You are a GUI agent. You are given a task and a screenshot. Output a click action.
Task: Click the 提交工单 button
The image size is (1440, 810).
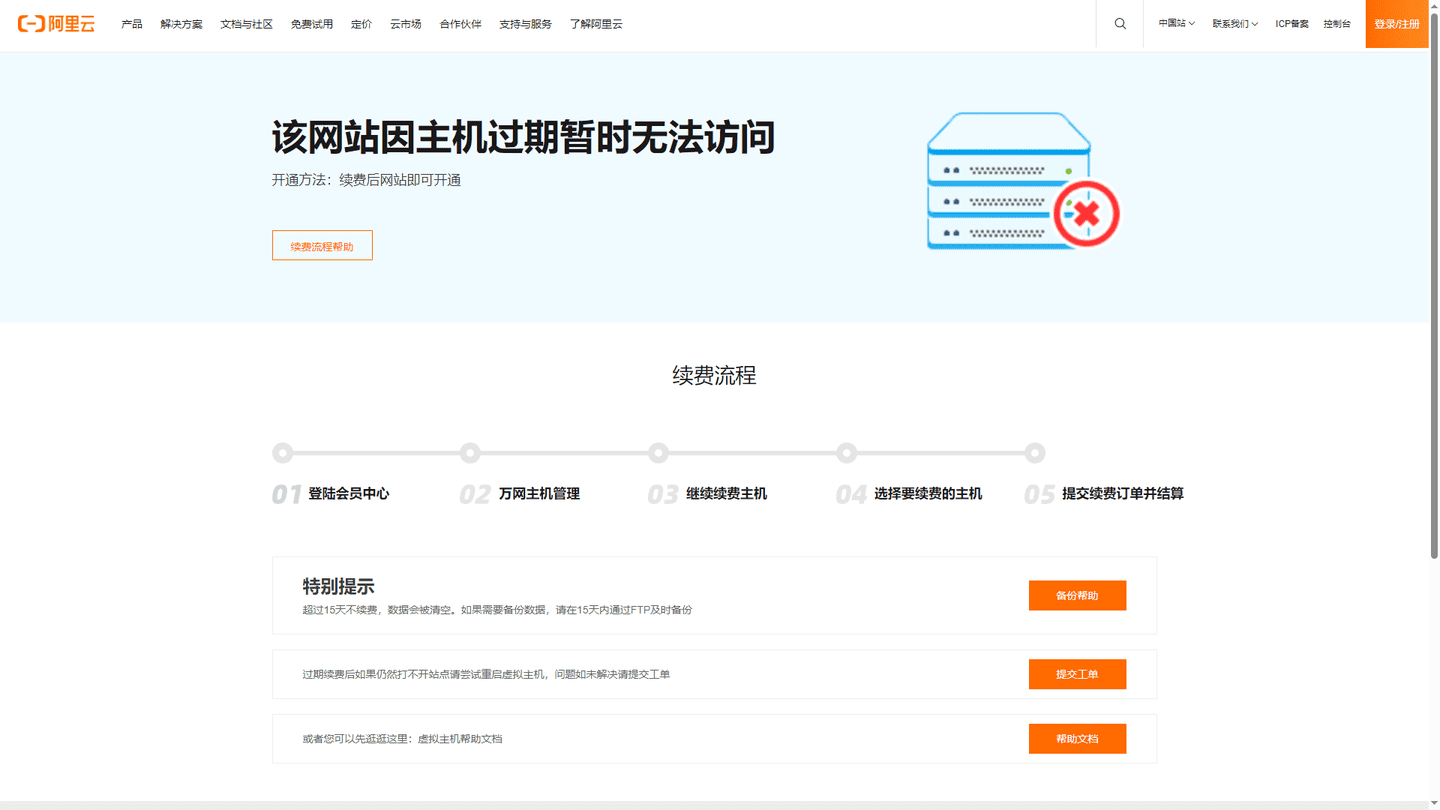(x=1077, y=674)
